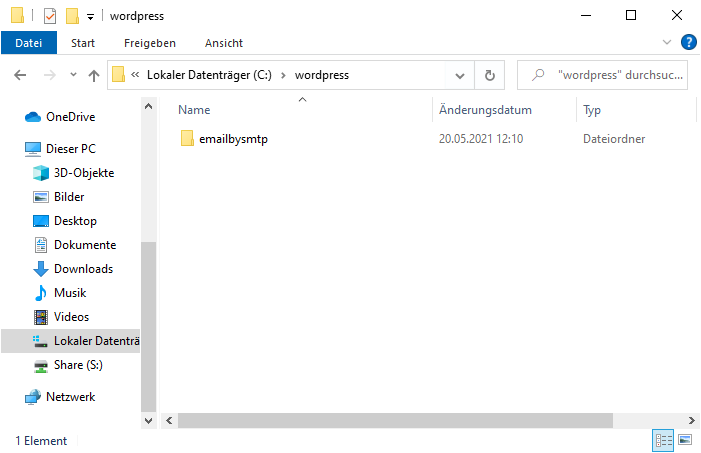
Task: Open Bilder in the sidebar
Action: click(59, 197)
